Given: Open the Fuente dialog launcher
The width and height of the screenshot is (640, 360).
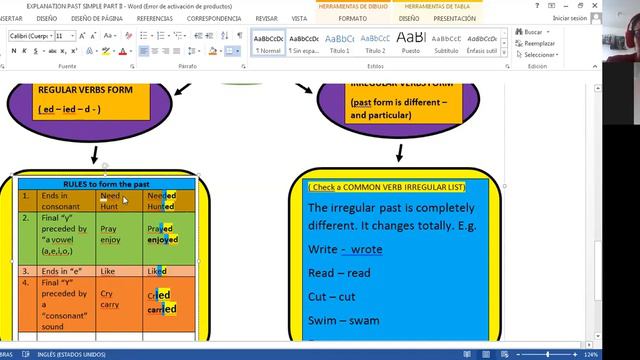Looking at the screenshot, I should [132, 66].
